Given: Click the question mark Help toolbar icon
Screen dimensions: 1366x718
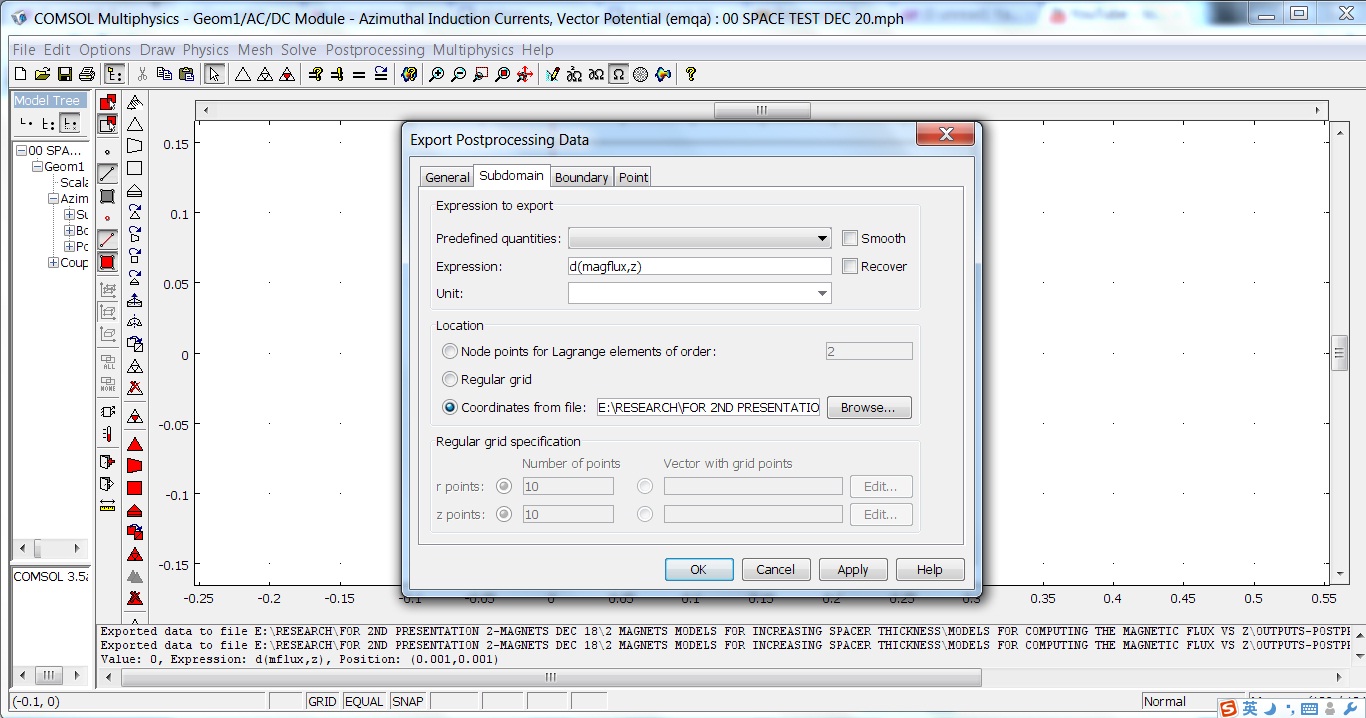Looking at the screenshot, I should pyautogui.click(x=690, y=74).
